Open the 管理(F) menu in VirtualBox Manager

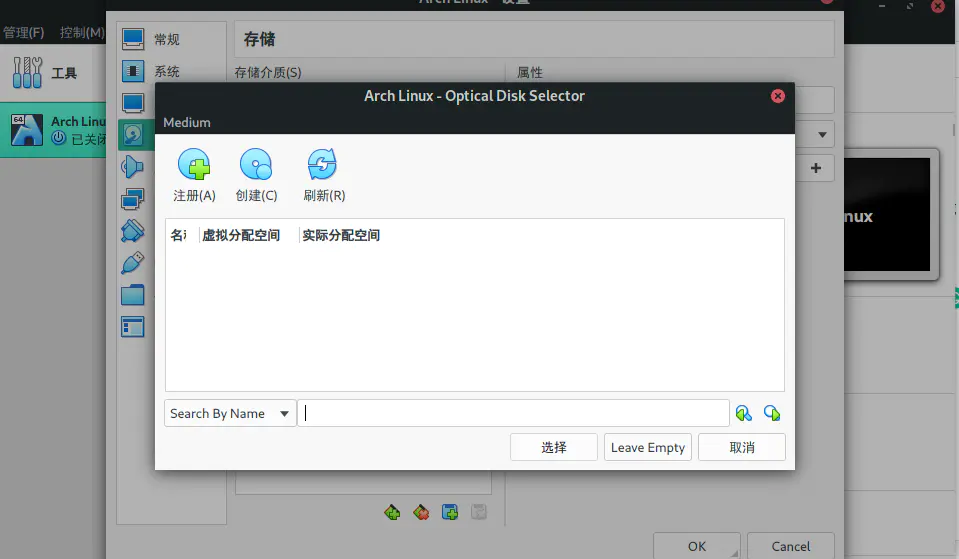click(x=24, y=32)
